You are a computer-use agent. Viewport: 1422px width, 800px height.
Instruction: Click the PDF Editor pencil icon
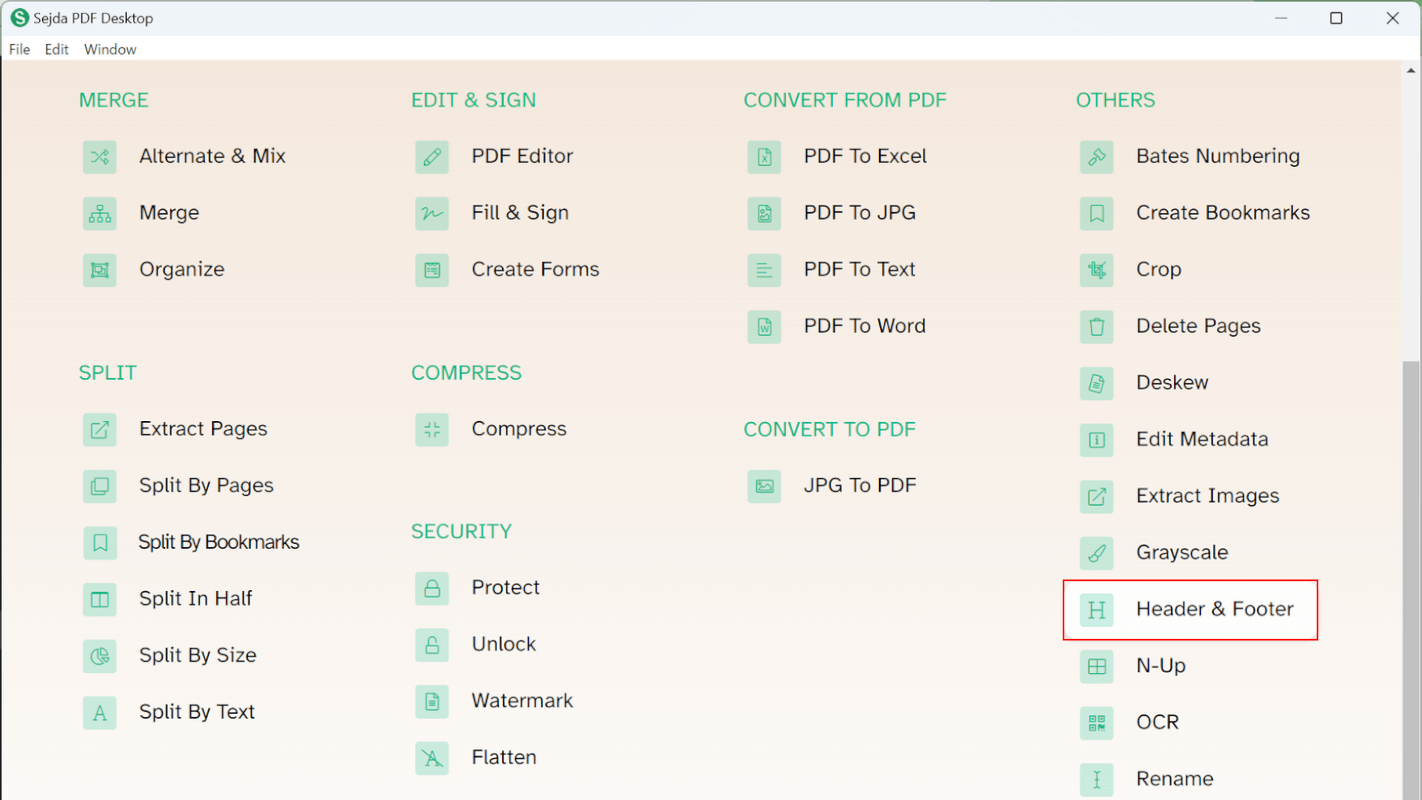point(432,157)
